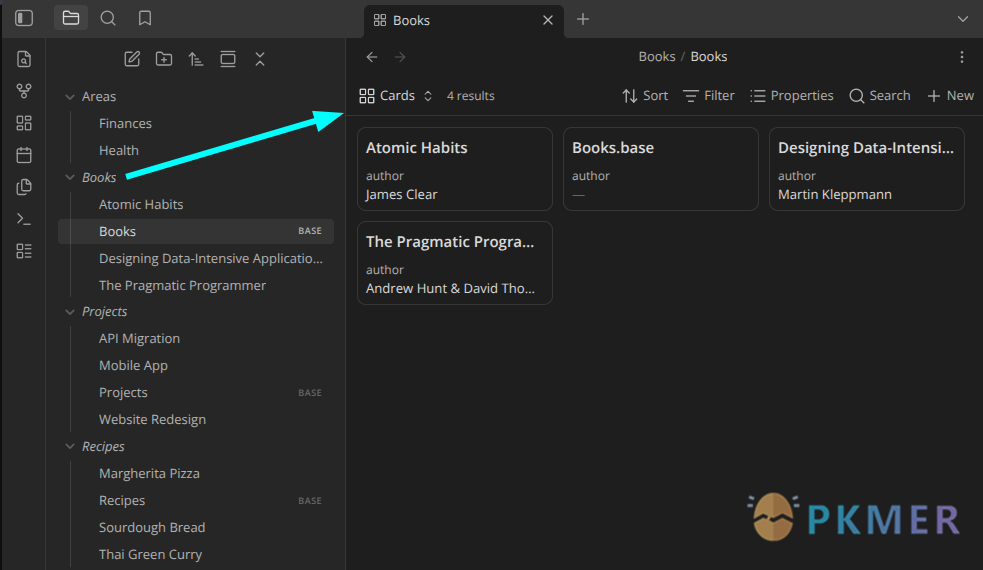Open the search pane magnifier icon
983x570 pixels.
[x=108, y=18]
